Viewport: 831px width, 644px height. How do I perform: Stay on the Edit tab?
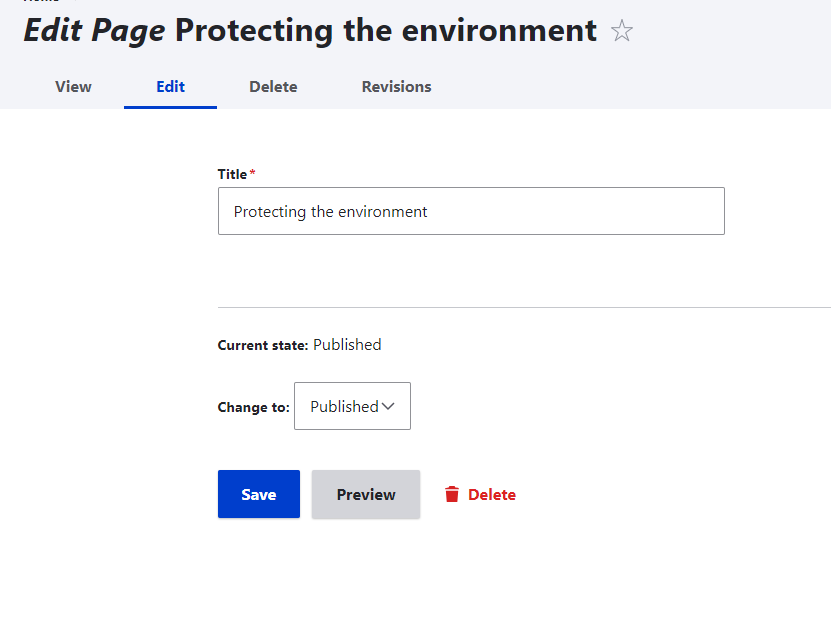(x=170, y=87)
